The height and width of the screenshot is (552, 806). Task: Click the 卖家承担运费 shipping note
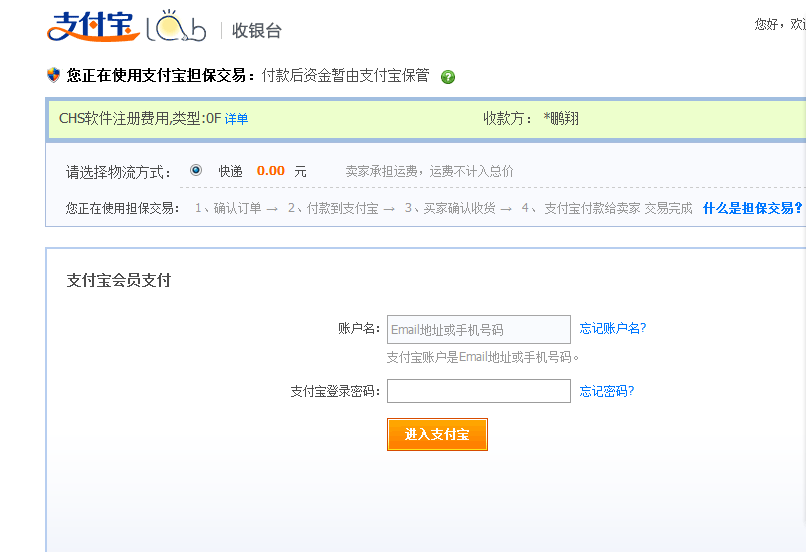point(429,171)
